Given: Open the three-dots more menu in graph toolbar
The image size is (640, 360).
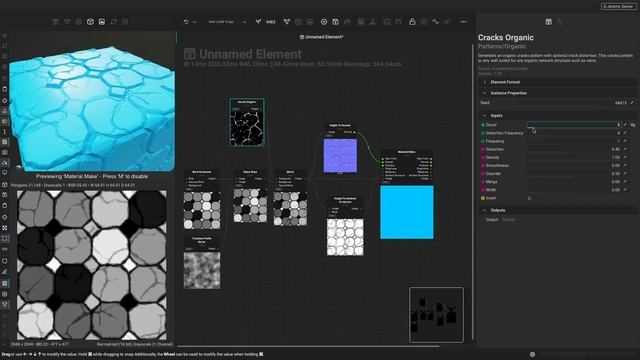Looking at the screenshot, I should [464, 22].
